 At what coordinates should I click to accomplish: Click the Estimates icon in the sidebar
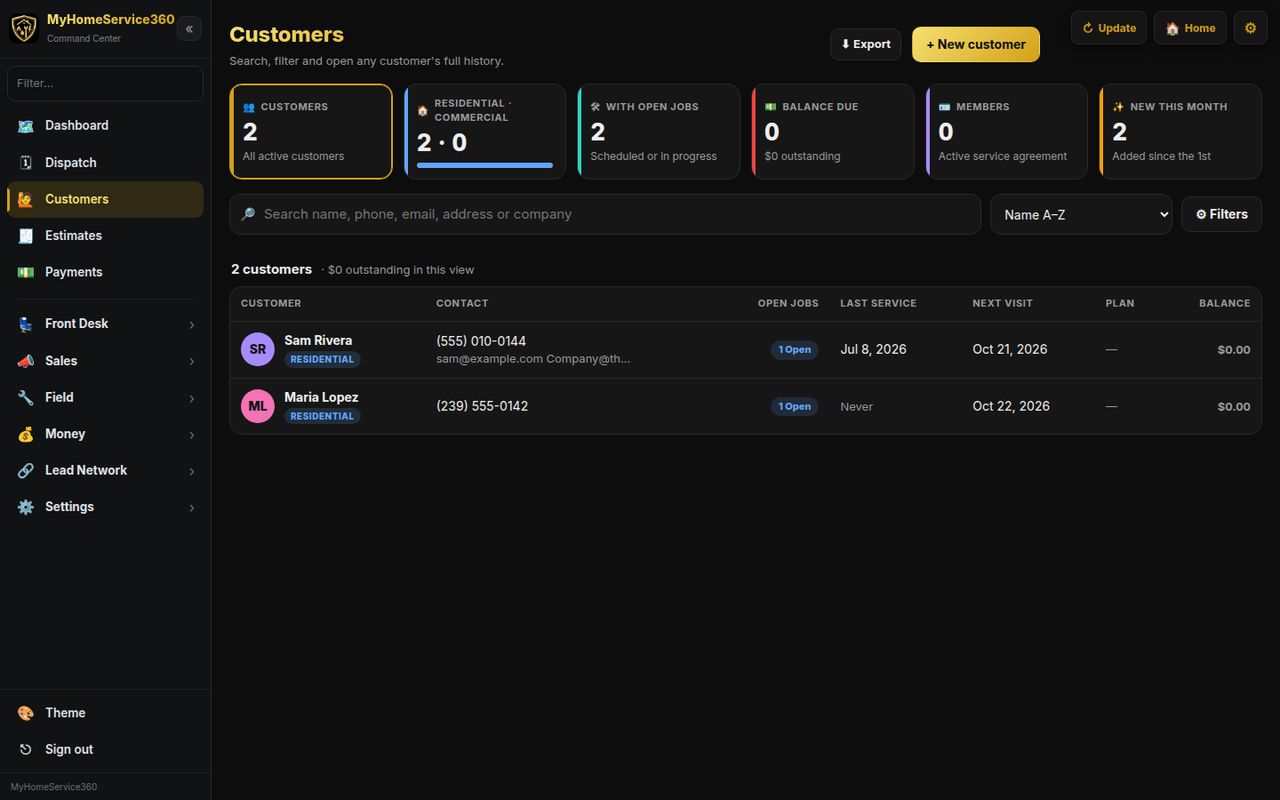[26, 236]
